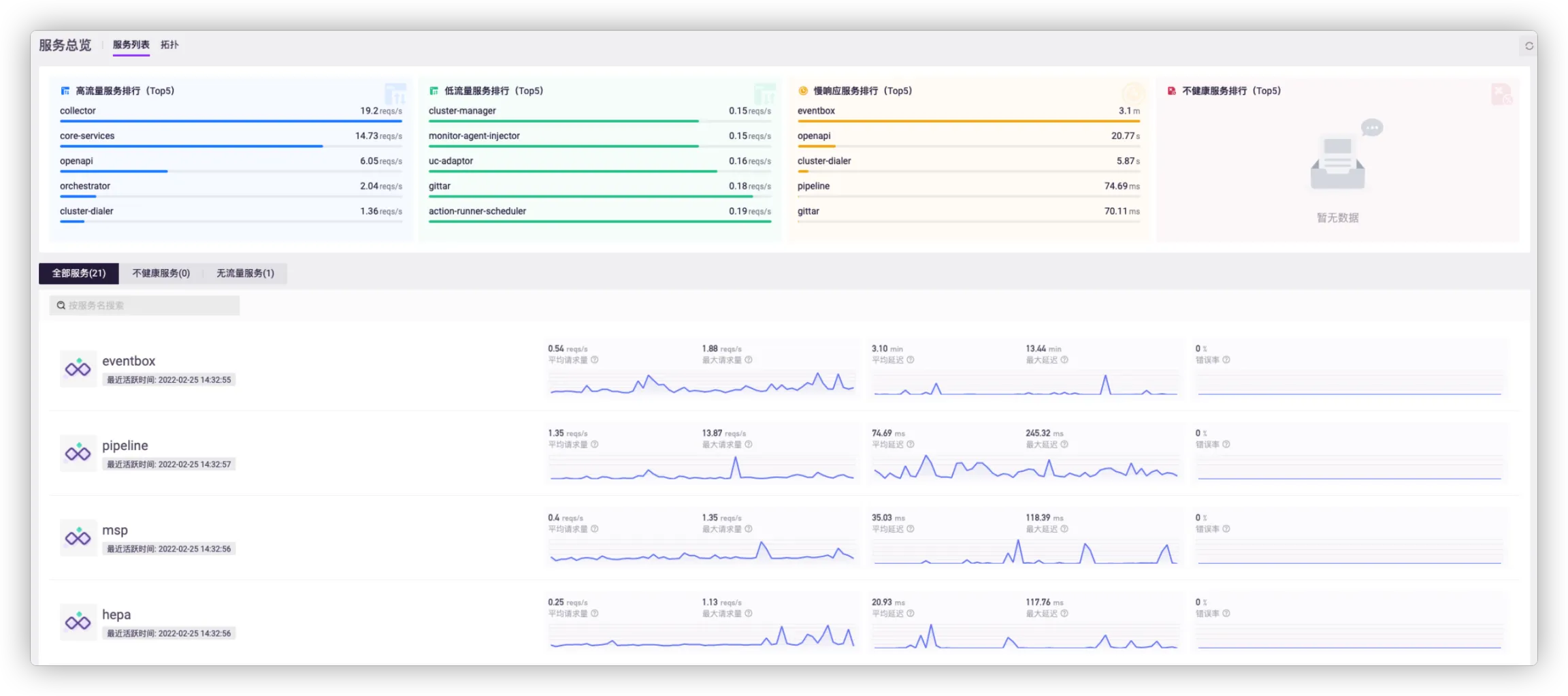This screenshot has width=1568, height=696.
Task: Click help icon beside pipeline 最大延迟
Action: click(x=1064, y=445)
